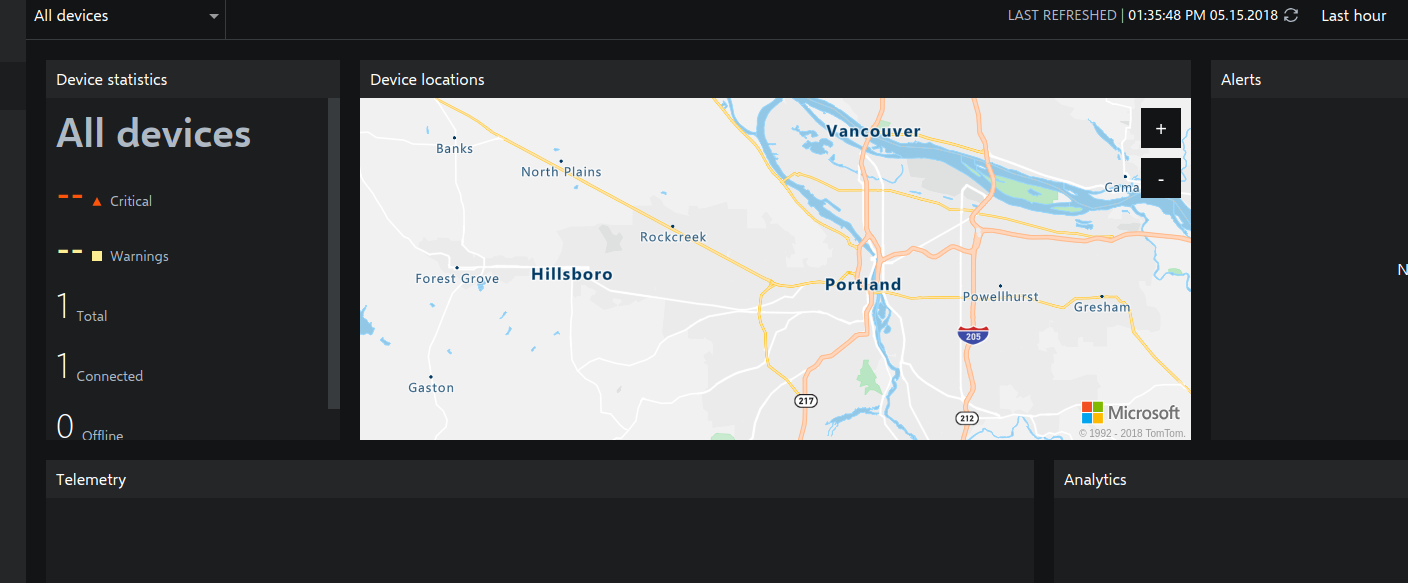Image resolution: width=1408 pixels, height=583 pixels.
Task: Open the Last hour time range selector
Action: pyautogui.click(x=1353, y=15)
